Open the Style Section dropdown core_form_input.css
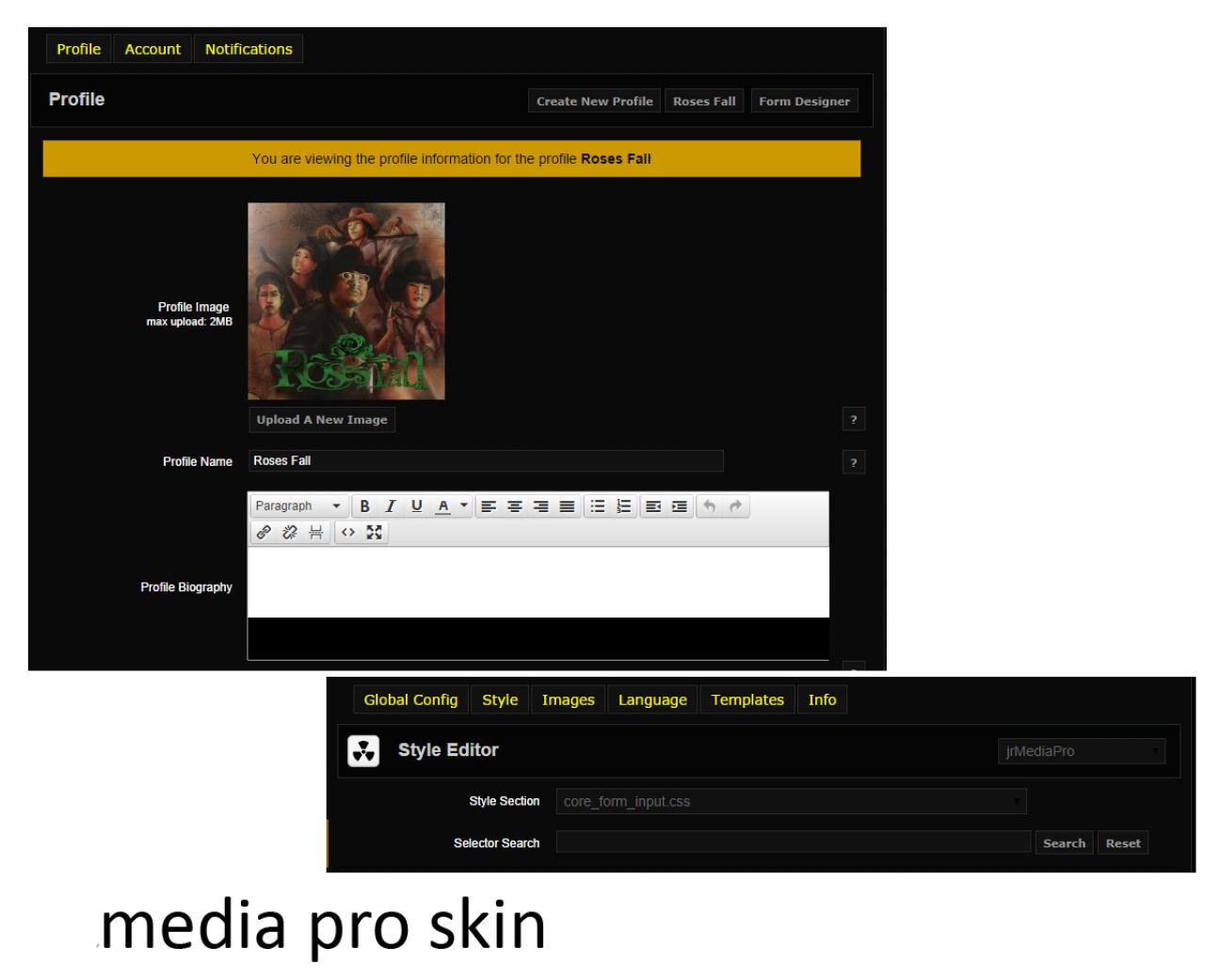 tap(791, 801)
